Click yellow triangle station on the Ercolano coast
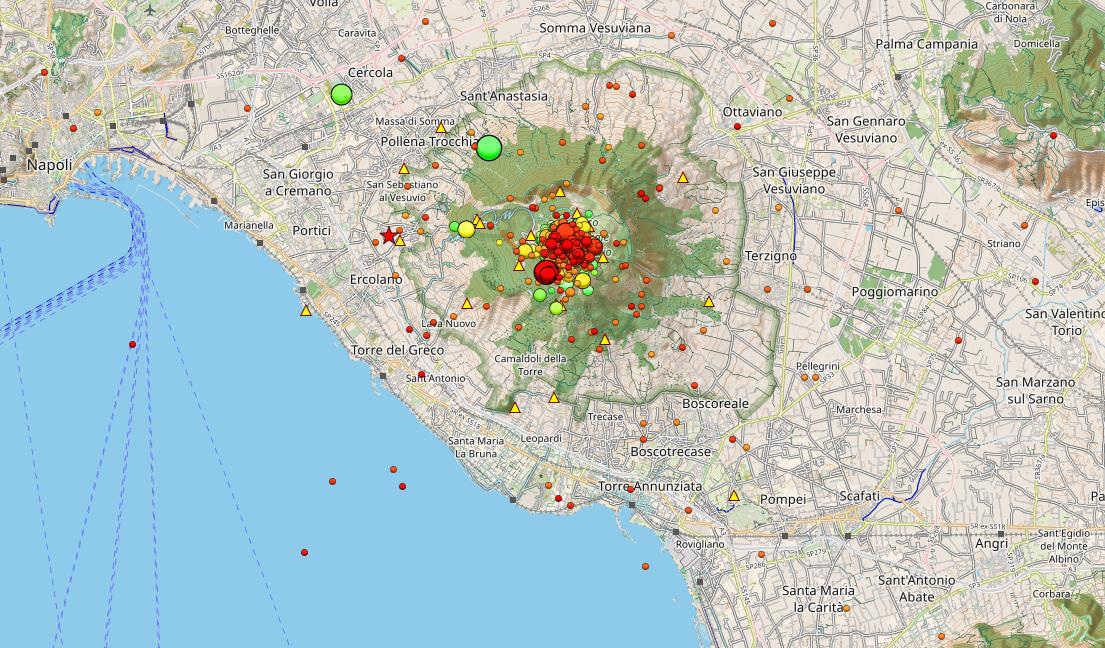The width and height of the screenshot is (1105, 648). pos(306,311)
